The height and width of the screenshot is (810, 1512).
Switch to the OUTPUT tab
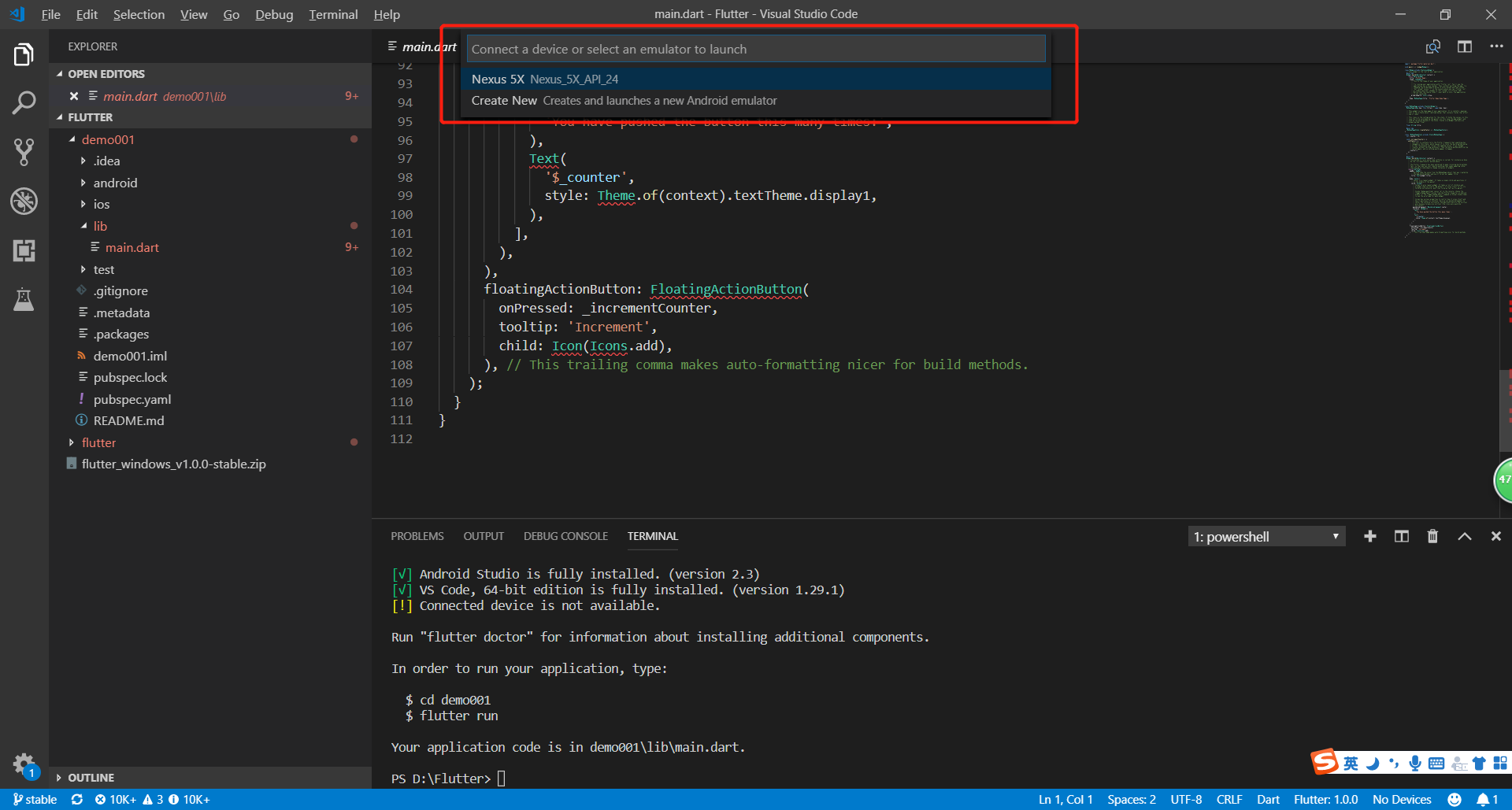click(484, 536)
